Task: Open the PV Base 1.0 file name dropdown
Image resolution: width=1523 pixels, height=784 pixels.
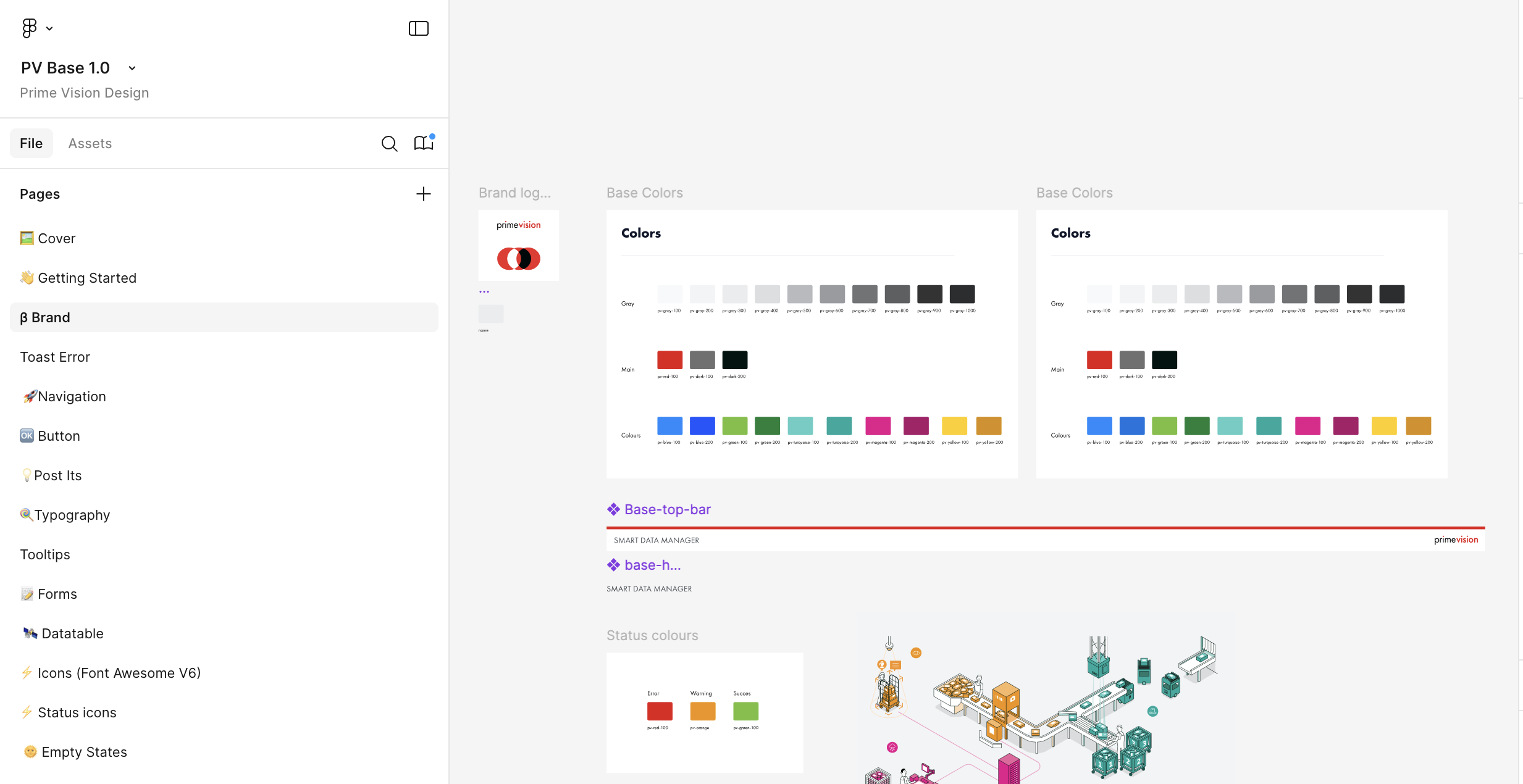Action: click(131, 68)
